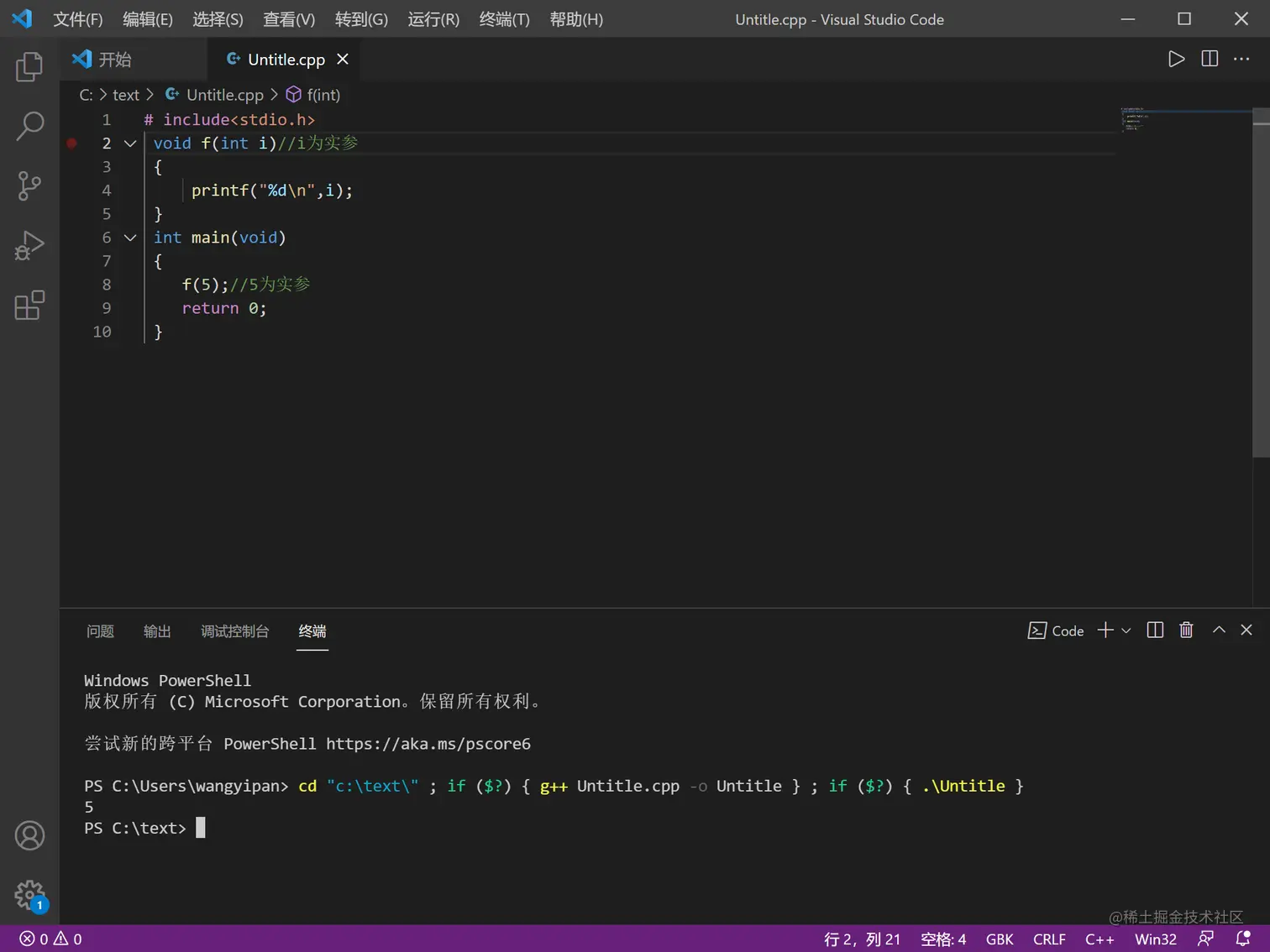This screenshot has height=952, width=1270.
Task: Change language mode via C++ indicator
Action: (x=1099, y=939)
